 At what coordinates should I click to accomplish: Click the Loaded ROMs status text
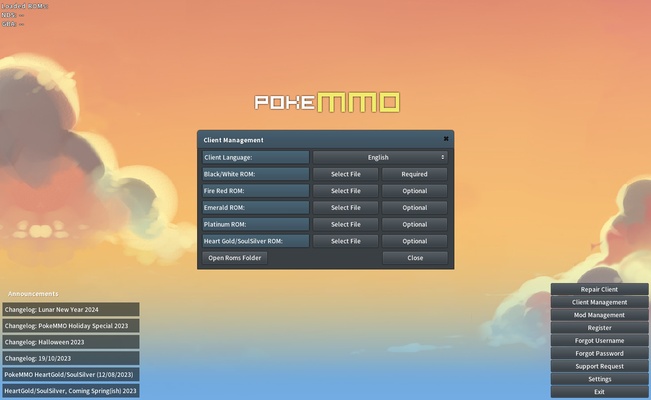click(x=25, y=6)
